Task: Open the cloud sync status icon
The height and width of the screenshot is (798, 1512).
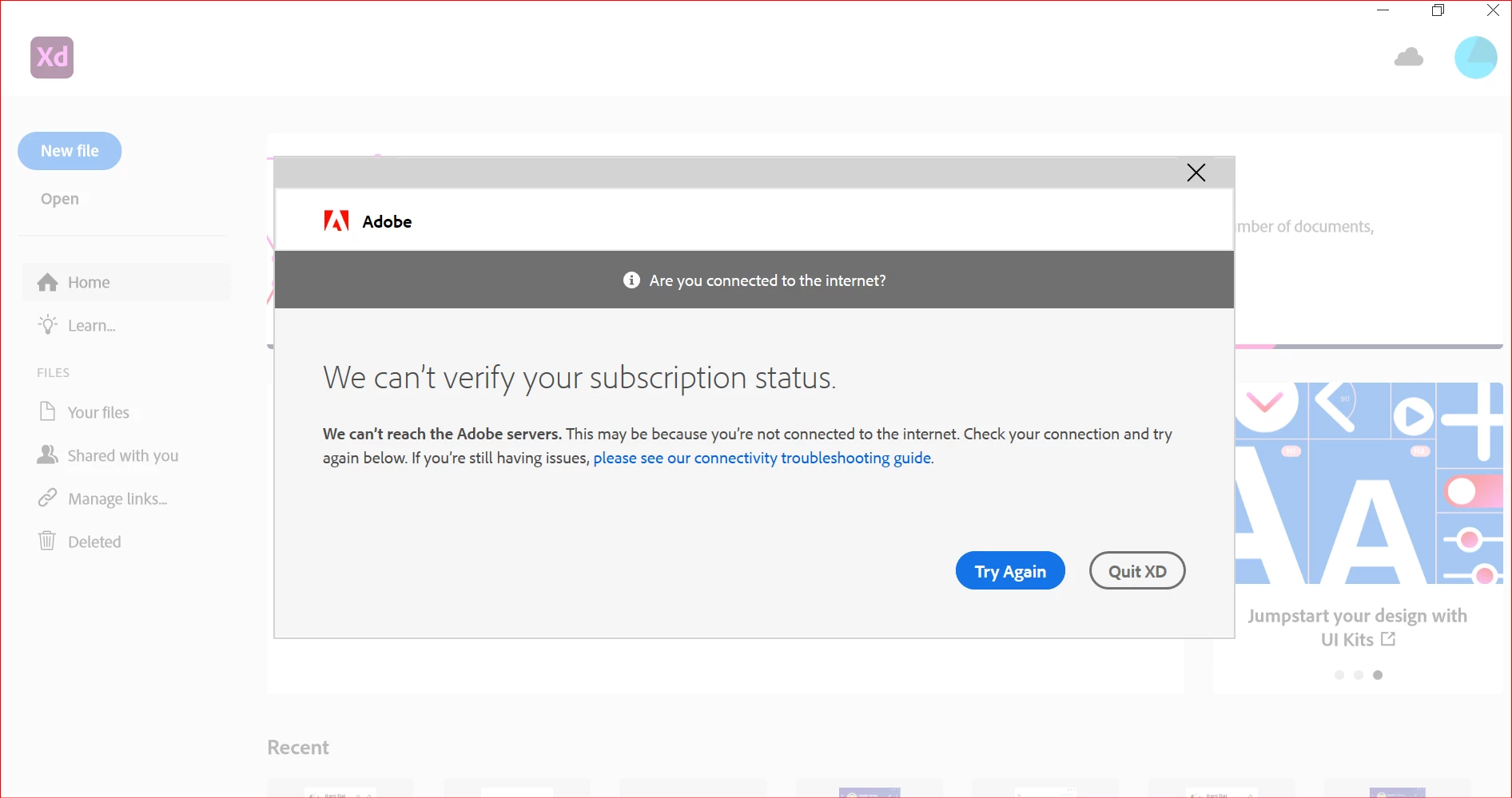Action: (x=1409, y=58)
